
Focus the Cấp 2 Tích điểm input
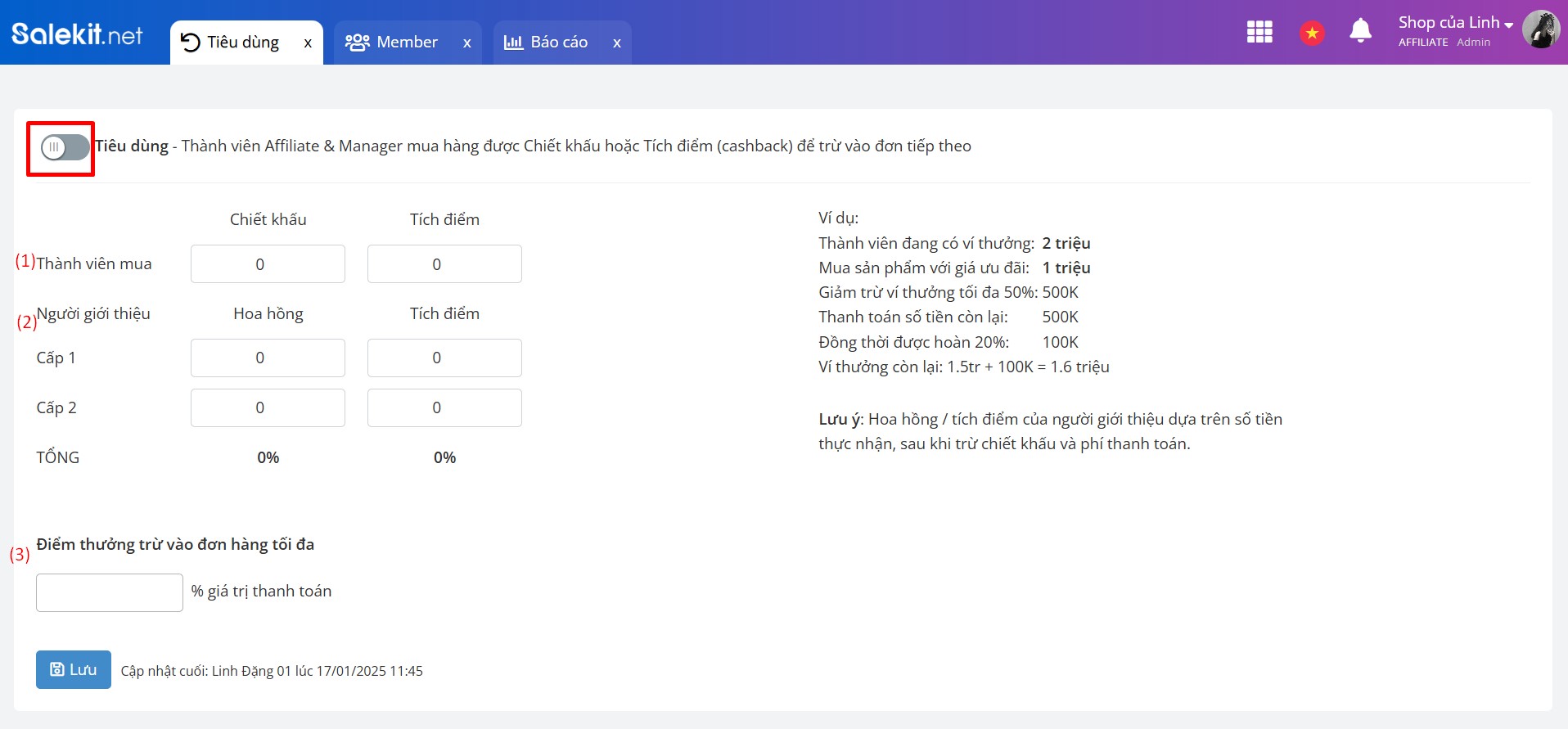tap(444, 407)
